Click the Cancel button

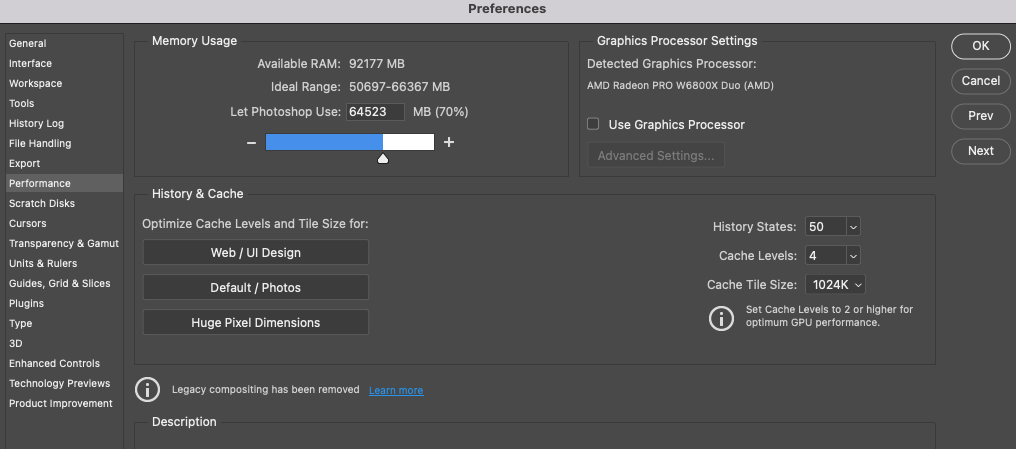pyautogui.click(x=980, y=81)
